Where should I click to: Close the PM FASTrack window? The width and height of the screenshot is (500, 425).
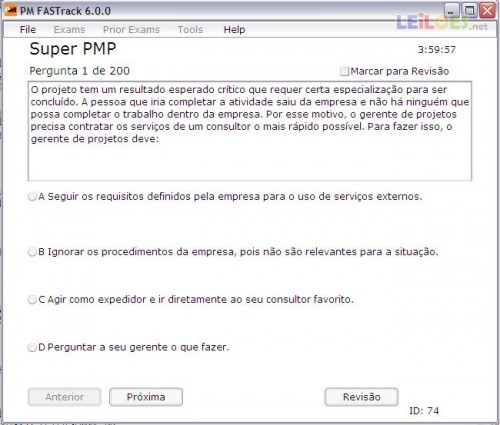pyautogui.click(x=487, y=10)
